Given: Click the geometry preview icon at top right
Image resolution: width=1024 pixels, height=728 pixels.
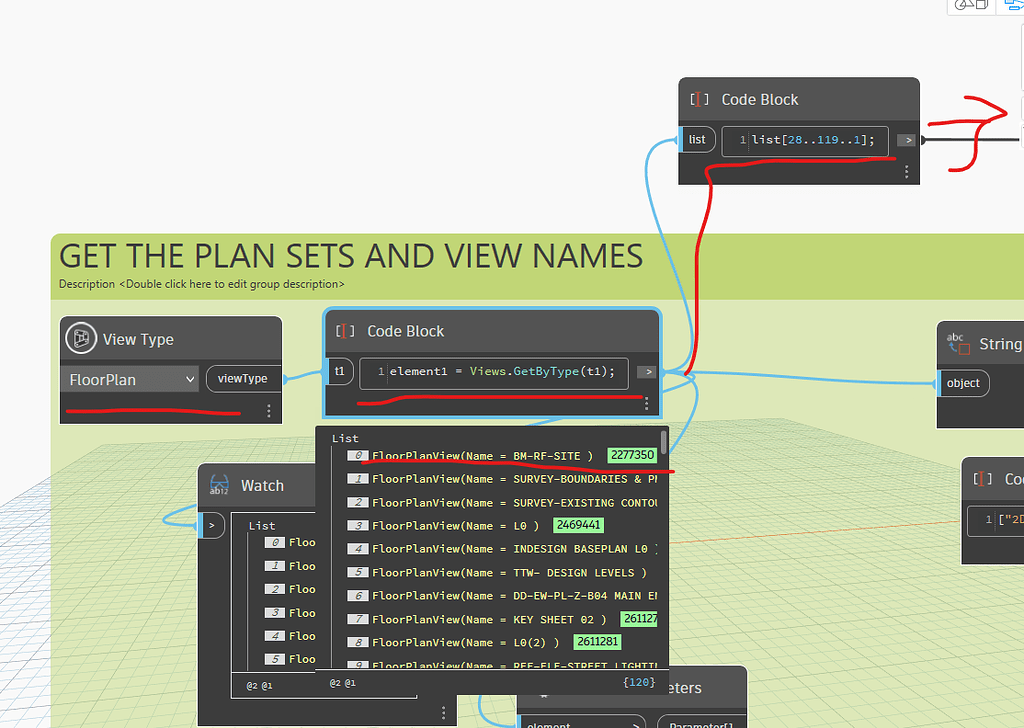Looking at the screenshot, I should pos(969,6).
